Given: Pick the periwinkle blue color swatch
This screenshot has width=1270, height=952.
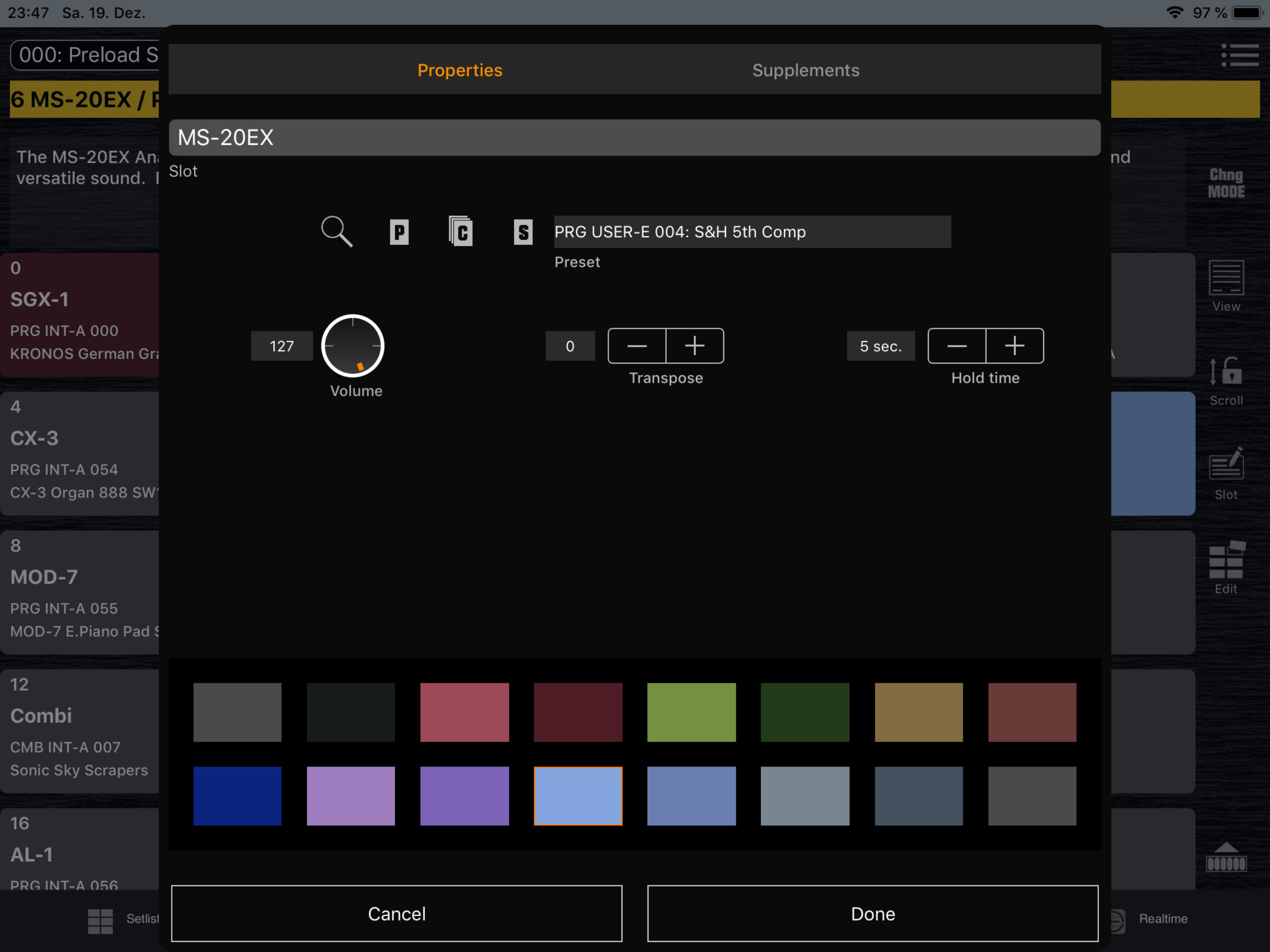Looking at the screenshot, I should pos(691,796).
